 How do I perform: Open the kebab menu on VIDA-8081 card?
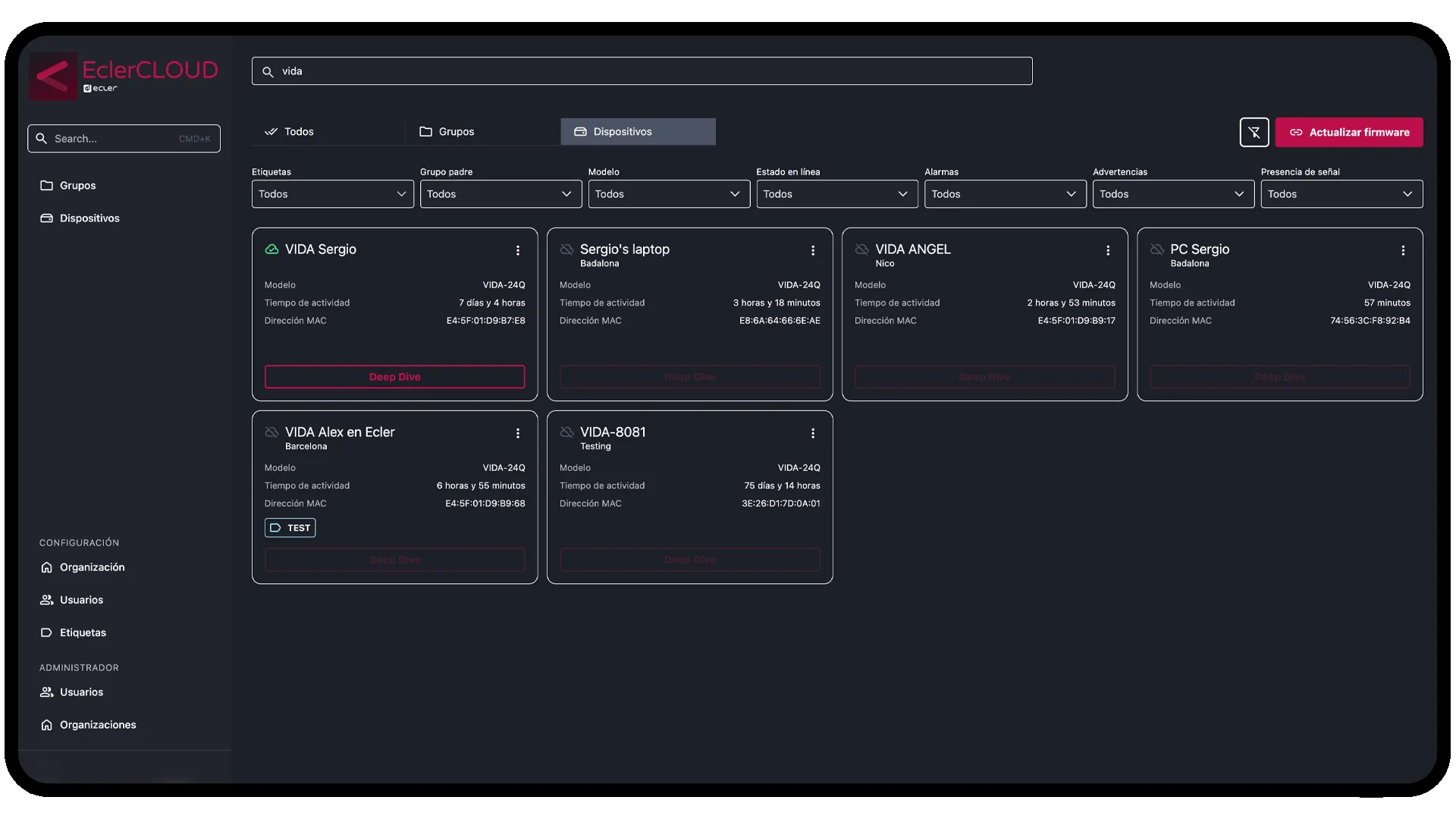(813, 433)
